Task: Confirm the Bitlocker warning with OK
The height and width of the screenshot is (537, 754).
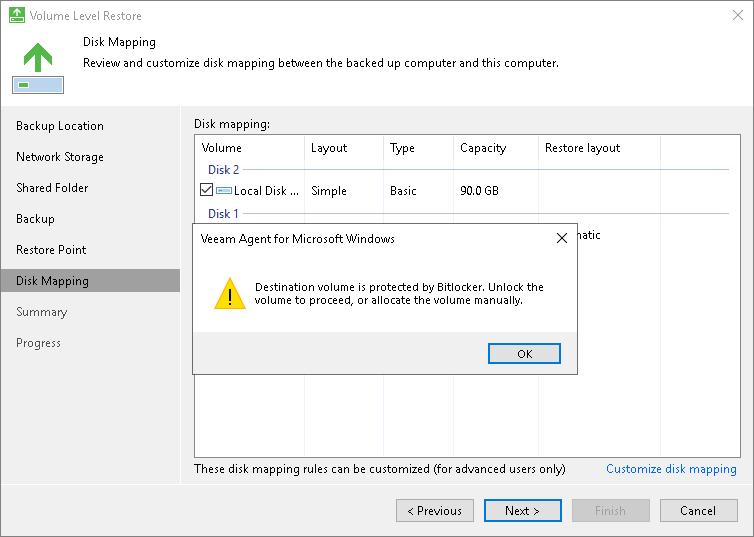Action: pos(524,354)
